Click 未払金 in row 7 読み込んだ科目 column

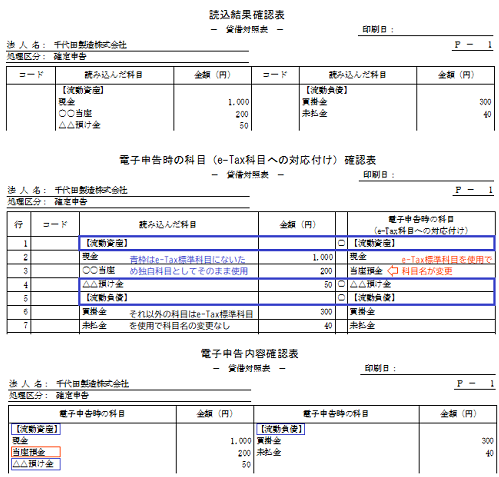[x=94, y=325]
